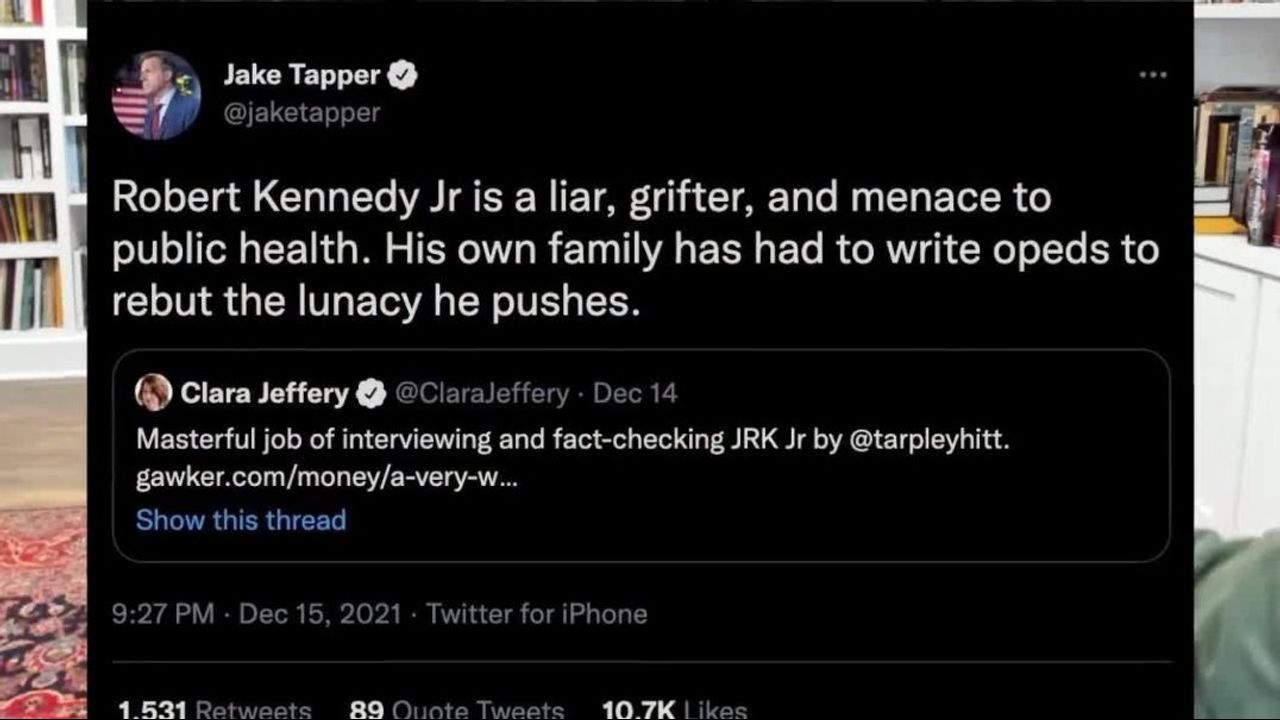Viewport: 1280px width, 720px height.
Task: Open the Dec 14 quoted tweet date
Action: click(635, 393)
